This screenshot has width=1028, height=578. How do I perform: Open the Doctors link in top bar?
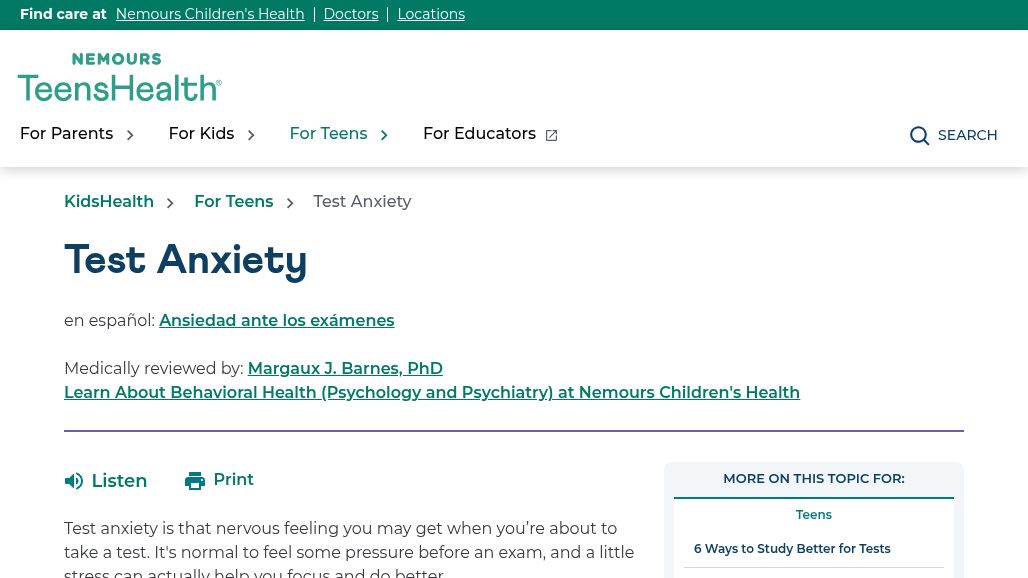pyautogui.click(x=350, y=14)
